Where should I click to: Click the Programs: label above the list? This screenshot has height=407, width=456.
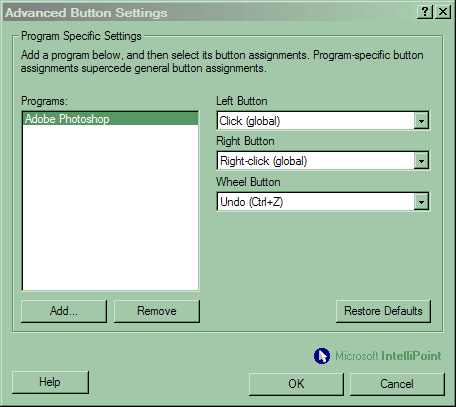[x=44, y=101]
